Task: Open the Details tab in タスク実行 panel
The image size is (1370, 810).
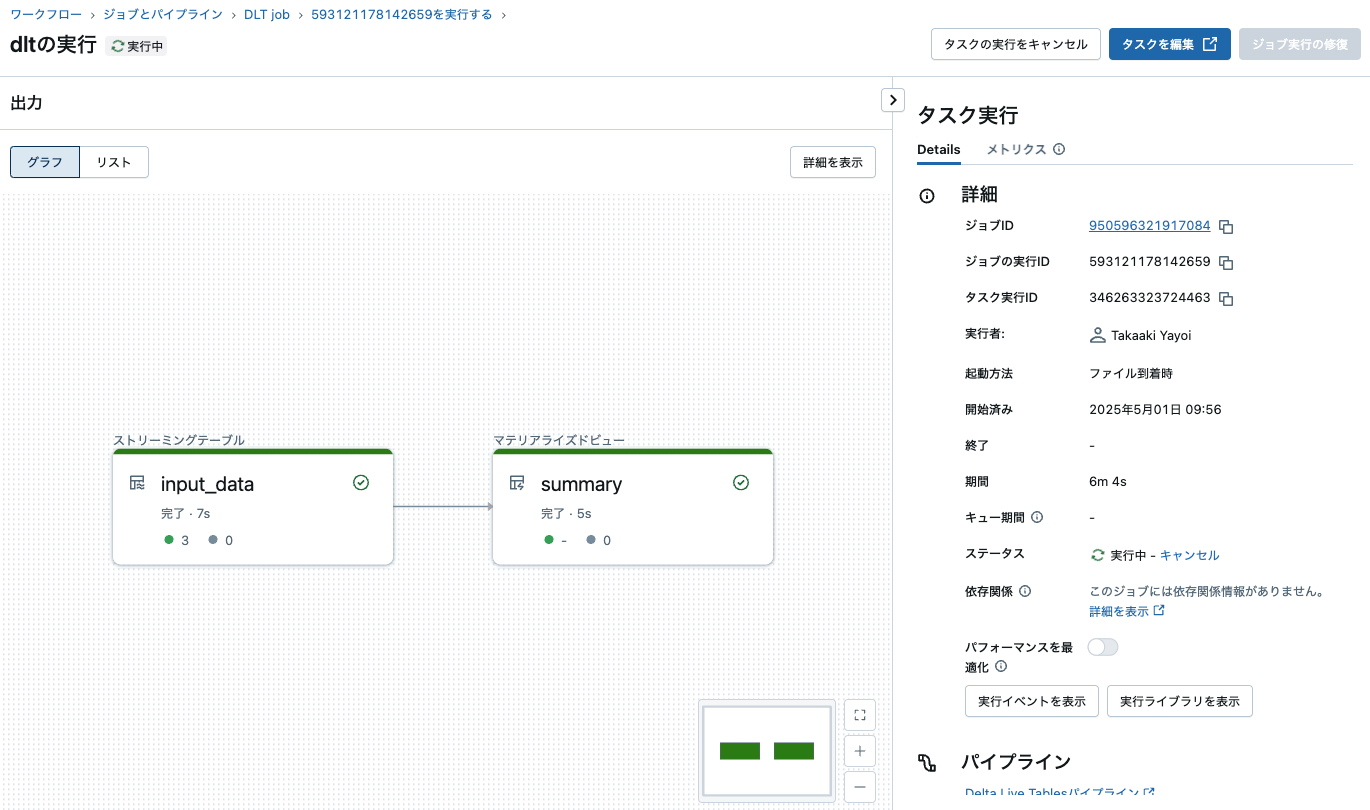Action: click(x=938, y=149)
